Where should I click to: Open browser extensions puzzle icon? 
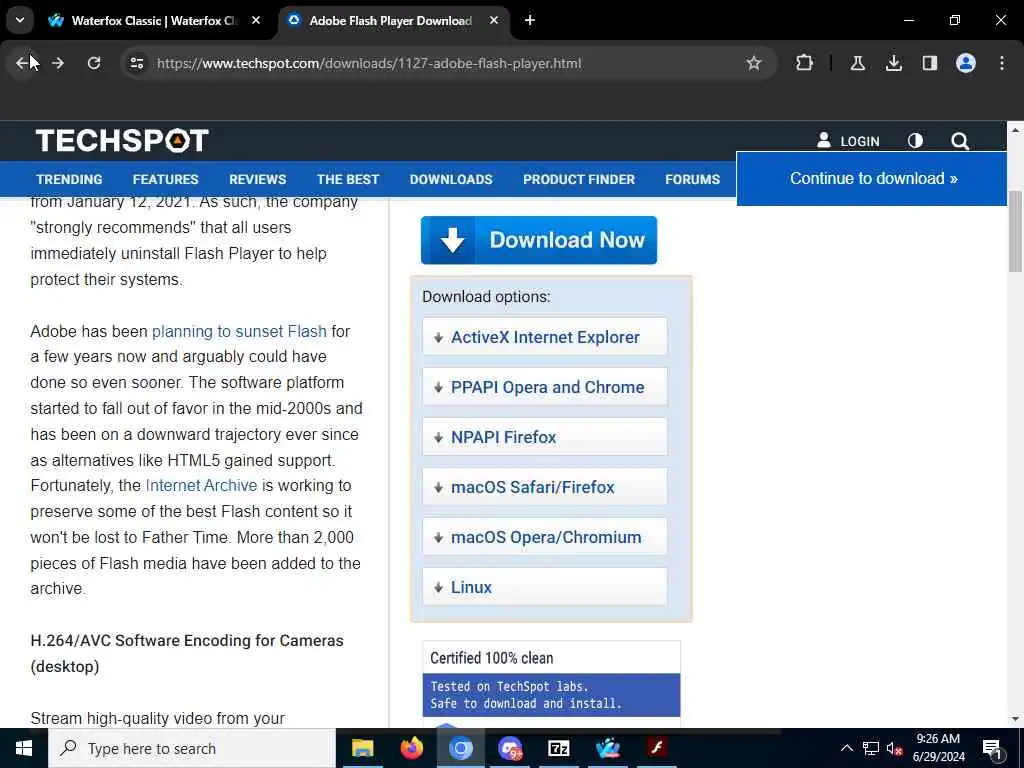pyautogui.click(x=805, y=63)
